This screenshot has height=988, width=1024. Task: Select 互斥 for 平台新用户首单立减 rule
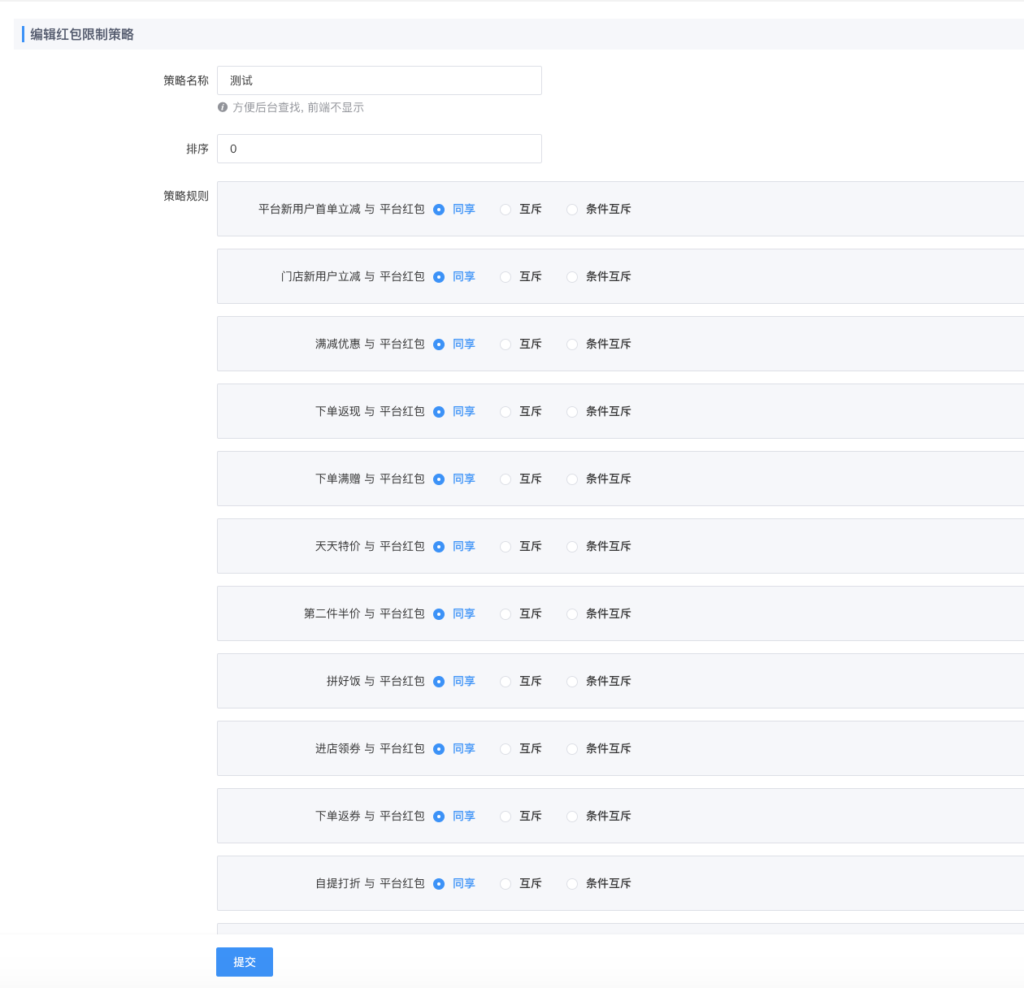point(506,210)
